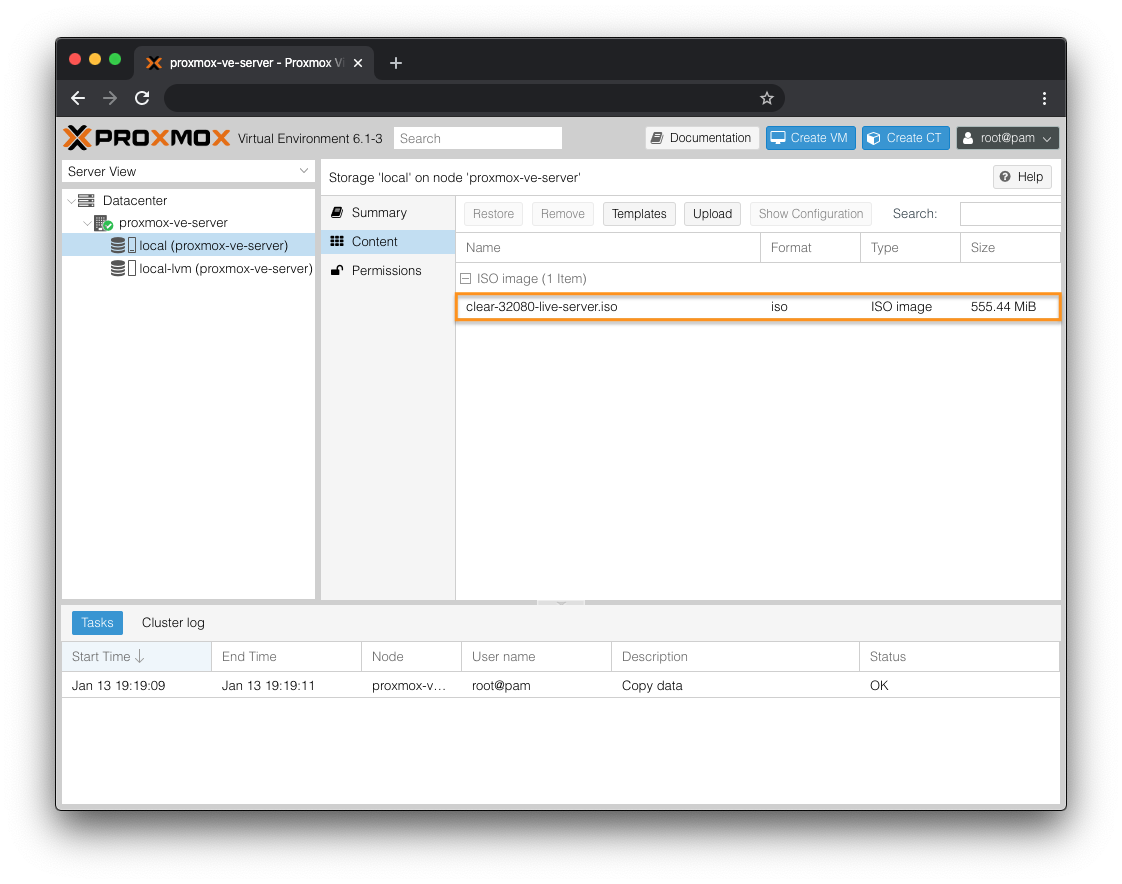Start creating a new CT

click(905, 138)
